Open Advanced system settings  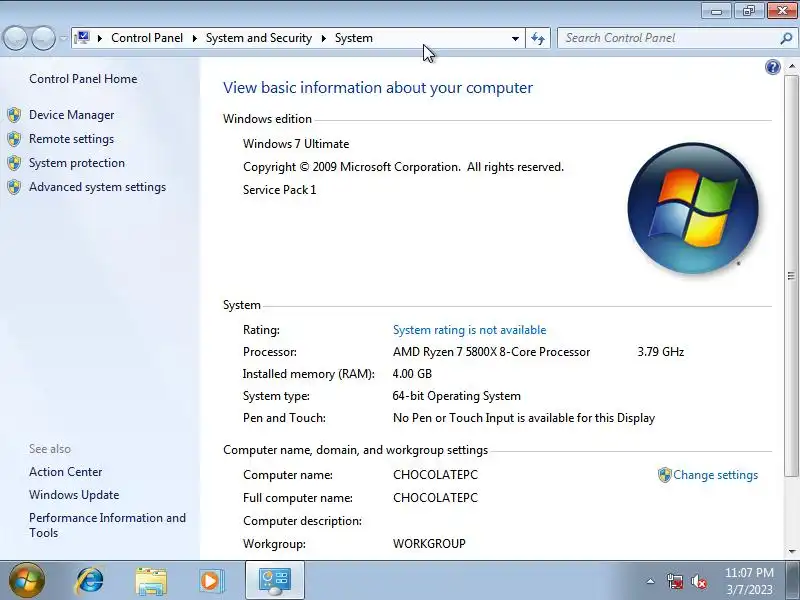(x=97, y=187)
